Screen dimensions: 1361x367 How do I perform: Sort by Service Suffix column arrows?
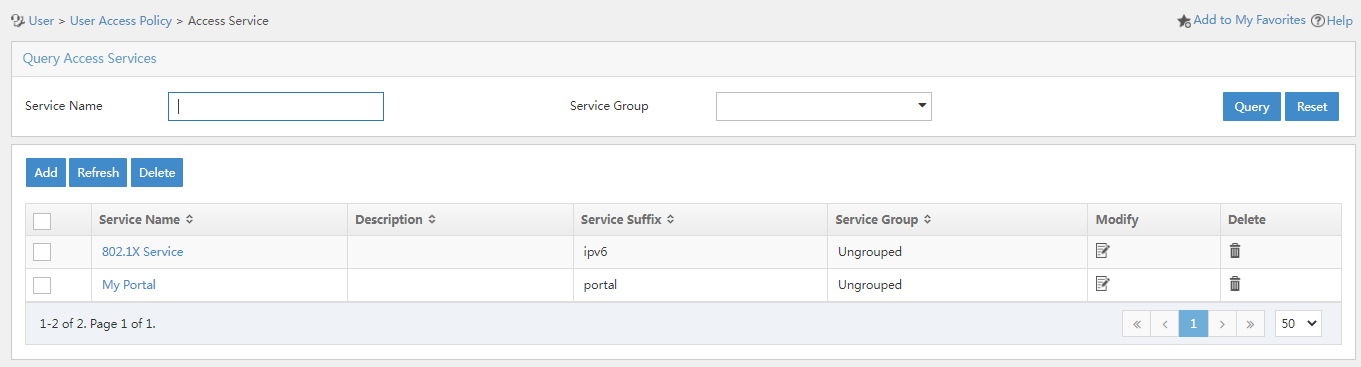(670, 220)
